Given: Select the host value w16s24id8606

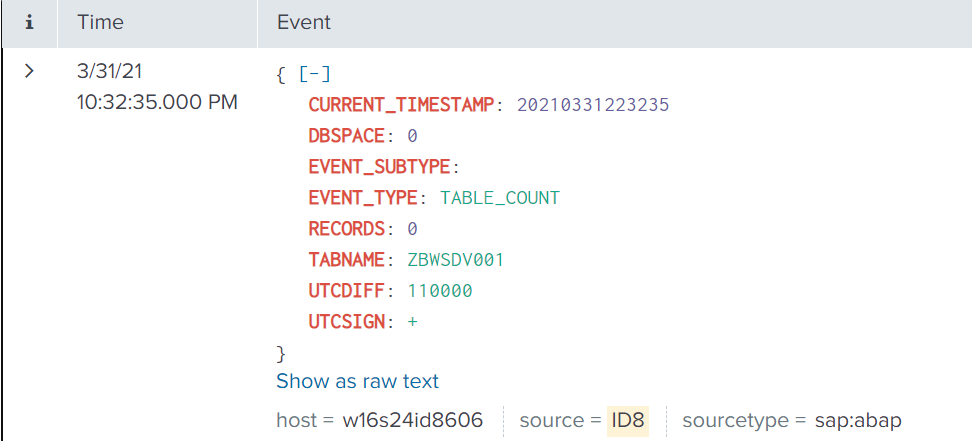Looking at the screenshot, I should point(412,421).
